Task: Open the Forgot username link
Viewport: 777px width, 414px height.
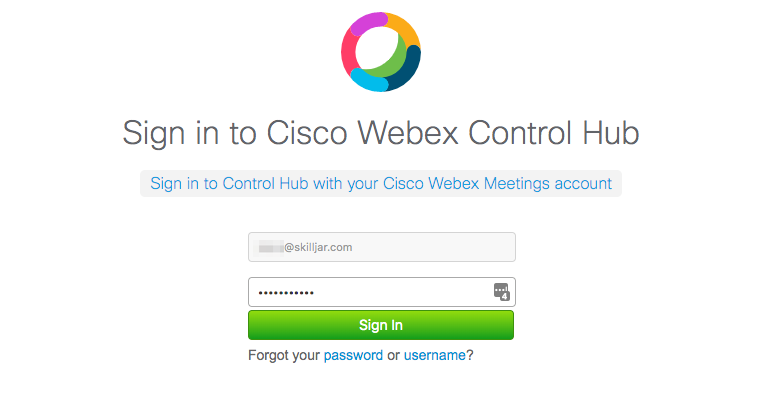Action: tap(435, 355)
